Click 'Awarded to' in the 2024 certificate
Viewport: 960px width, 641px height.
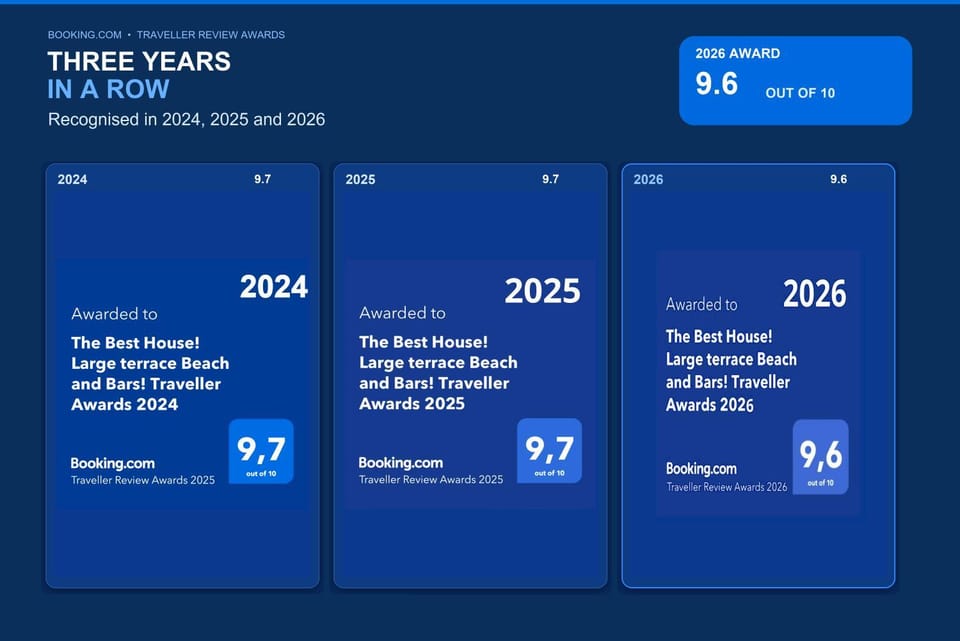click(x=114, y=314)
